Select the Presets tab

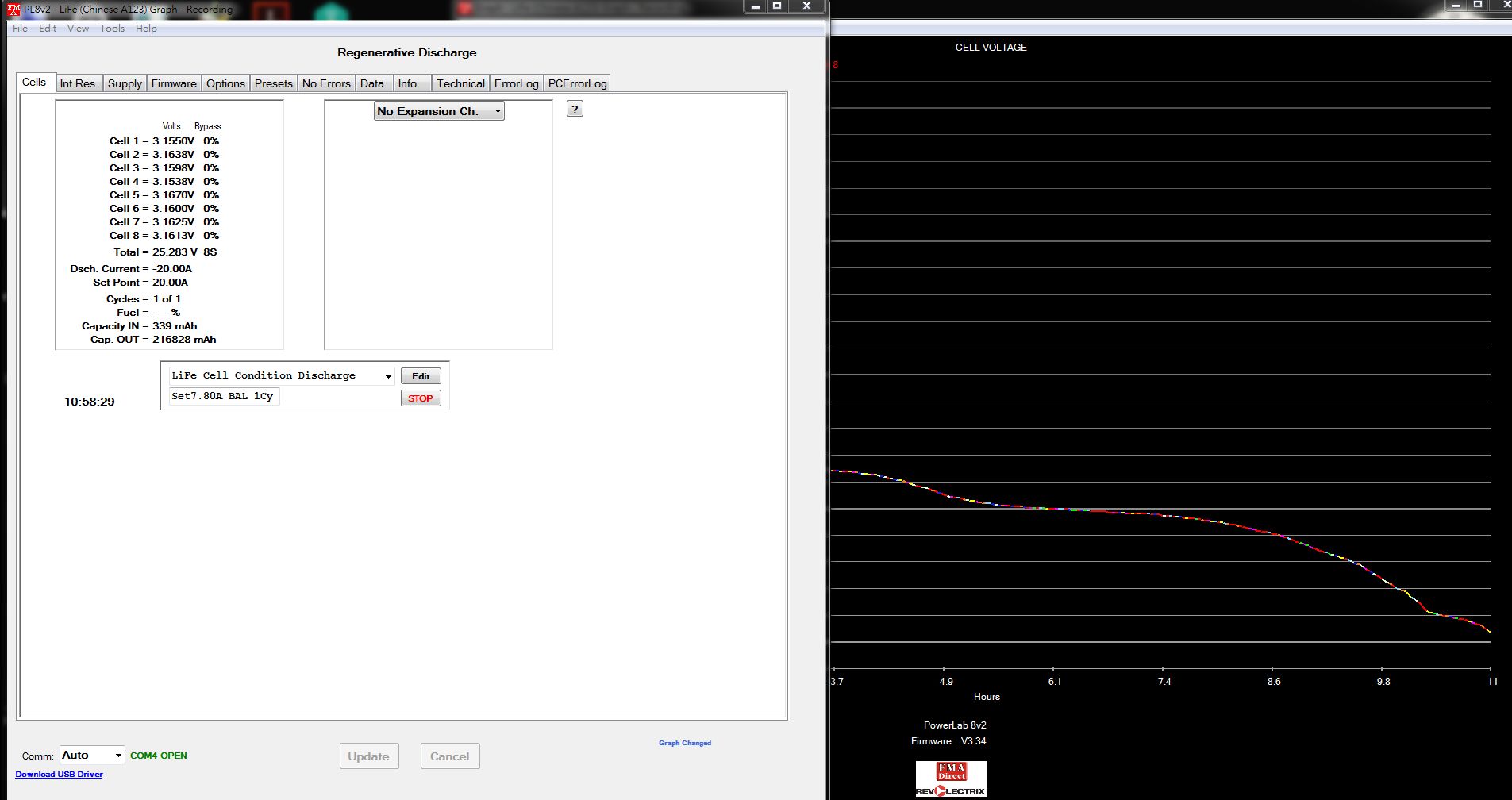pos(273,83)
